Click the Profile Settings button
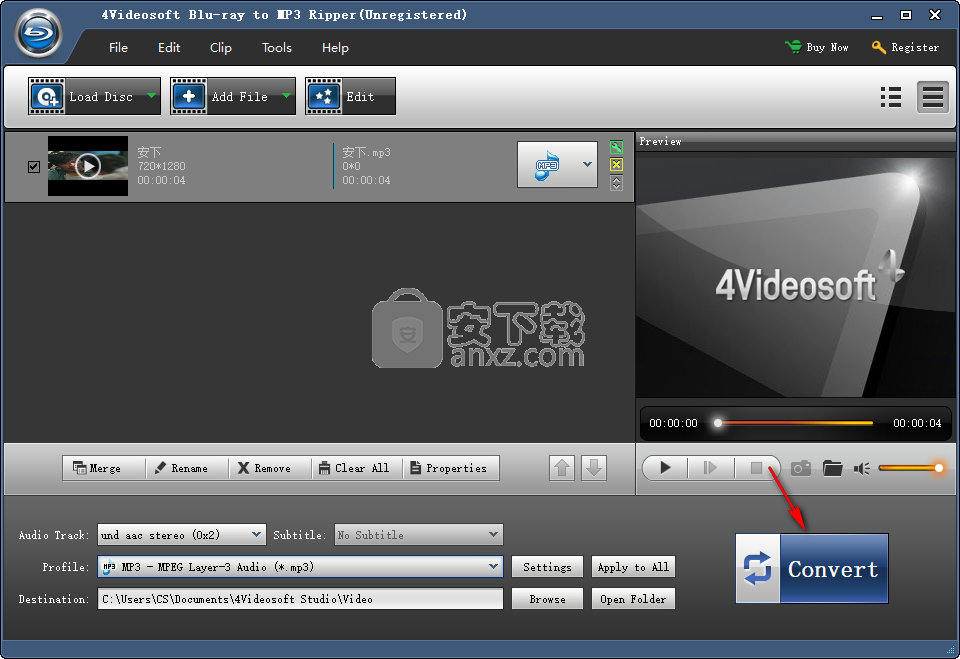 547,567
